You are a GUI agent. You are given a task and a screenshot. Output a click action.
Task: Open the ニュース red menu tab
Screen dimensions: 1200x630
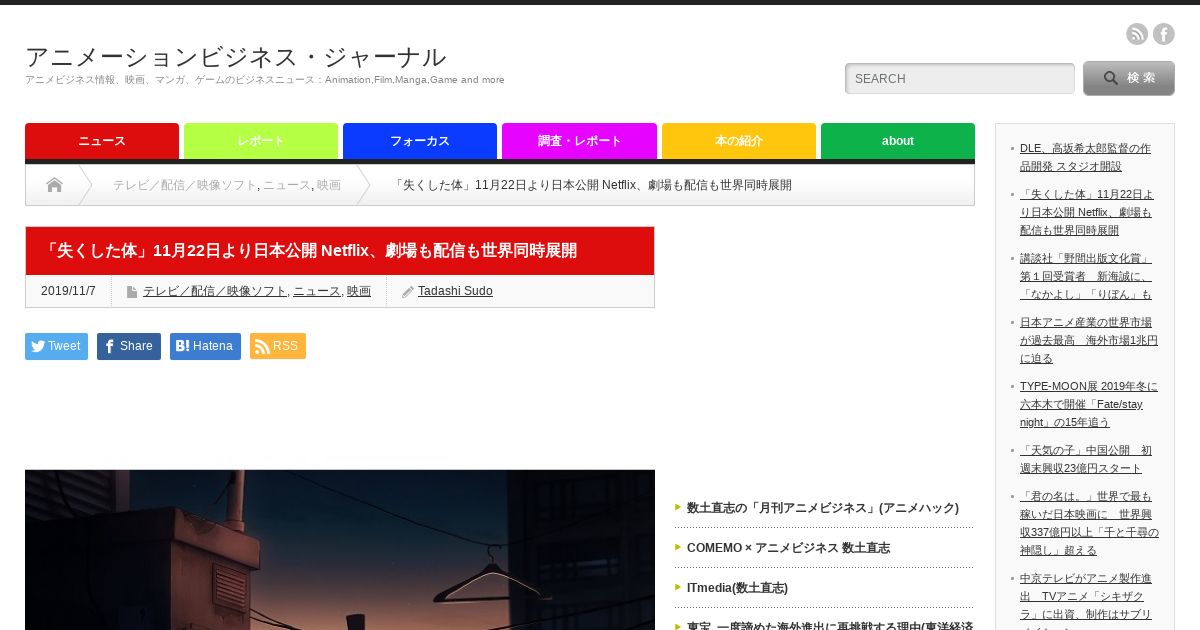click(102, 141)
